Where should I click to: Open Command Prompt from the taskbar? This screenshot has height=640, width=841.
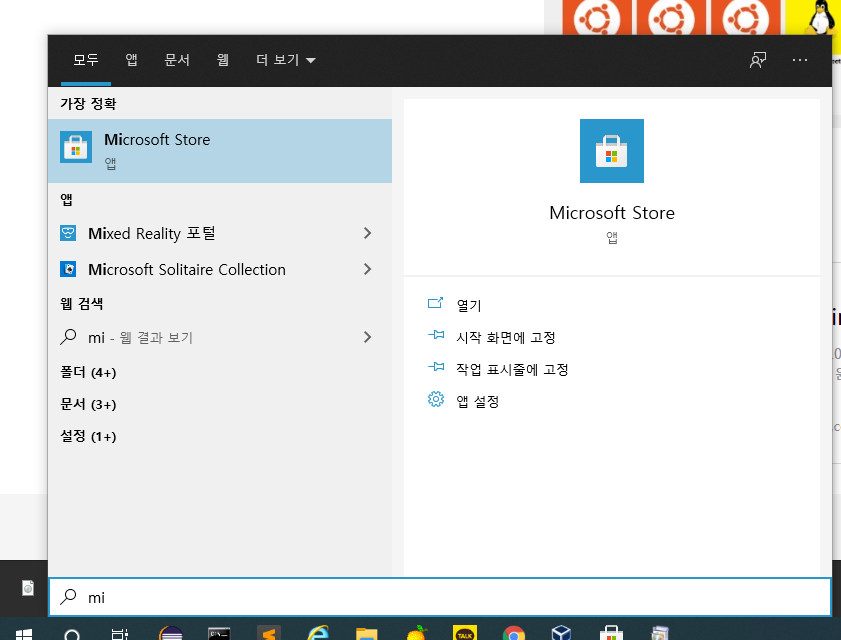click(219, 634)
